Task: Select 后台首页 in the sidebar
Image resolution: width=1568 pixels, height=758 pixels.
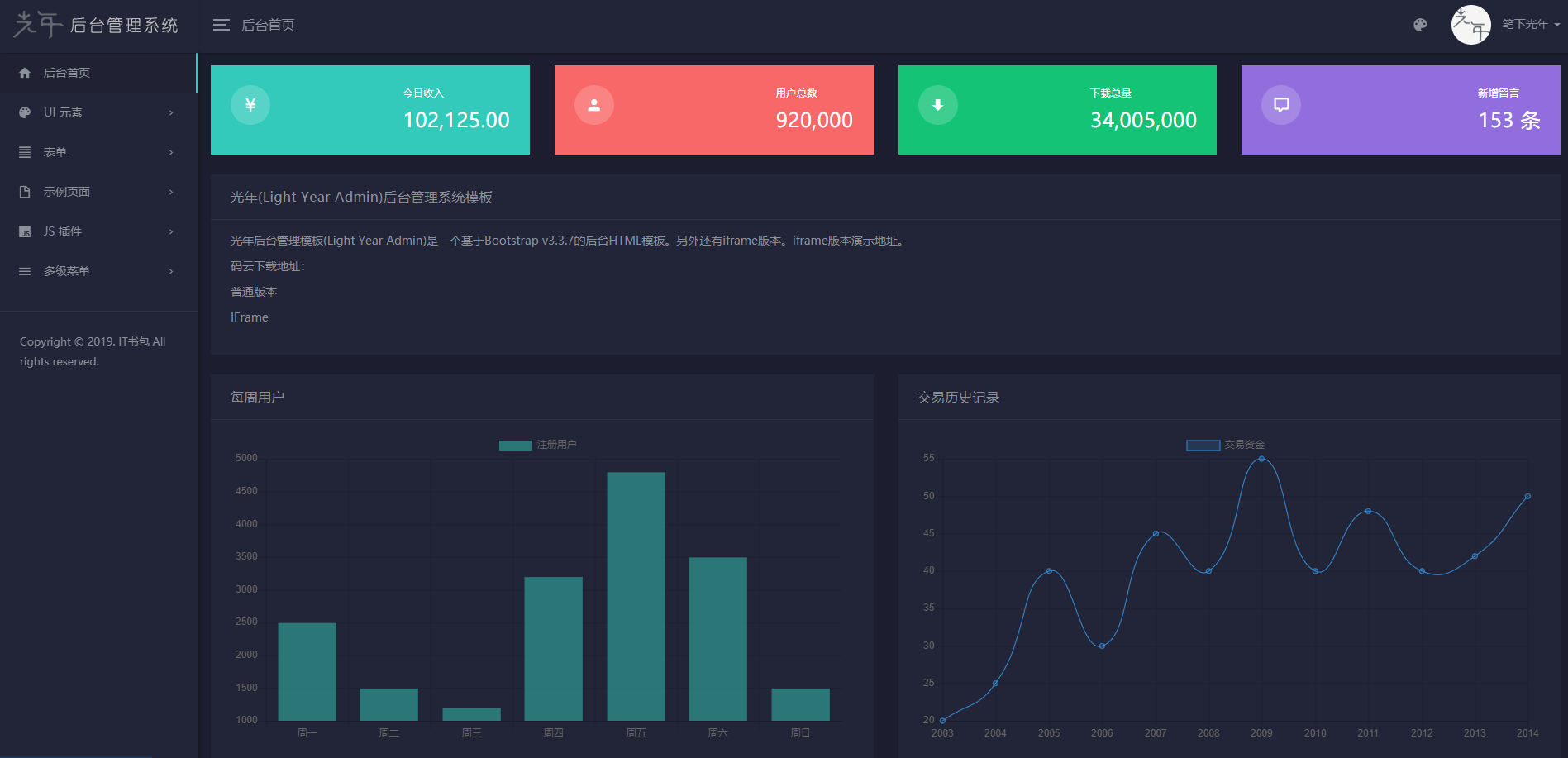Action: click(98, 73)
